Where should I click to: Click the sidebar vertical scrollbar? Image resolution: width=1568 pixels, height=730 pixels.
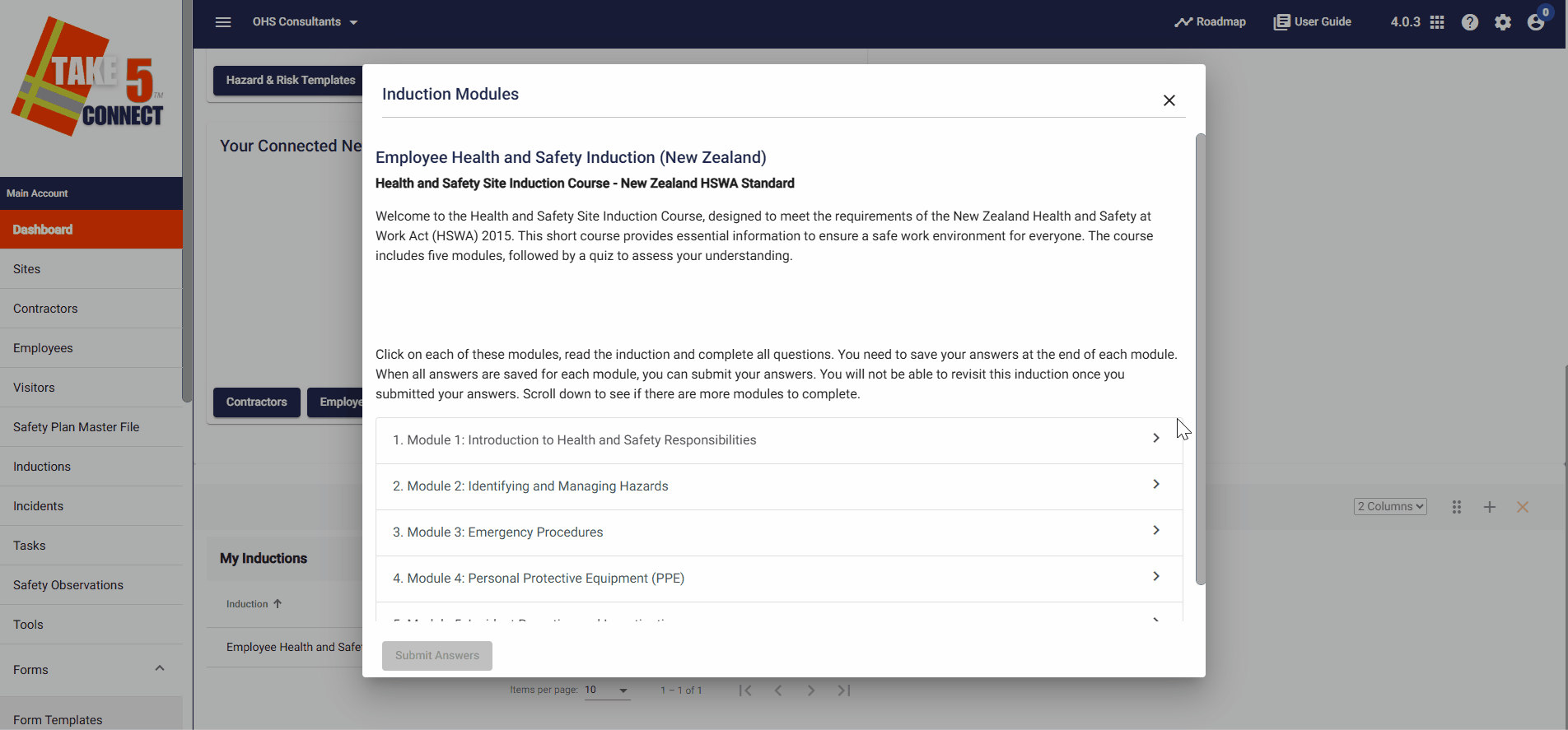pyautogui.click(x=187, y=201)
